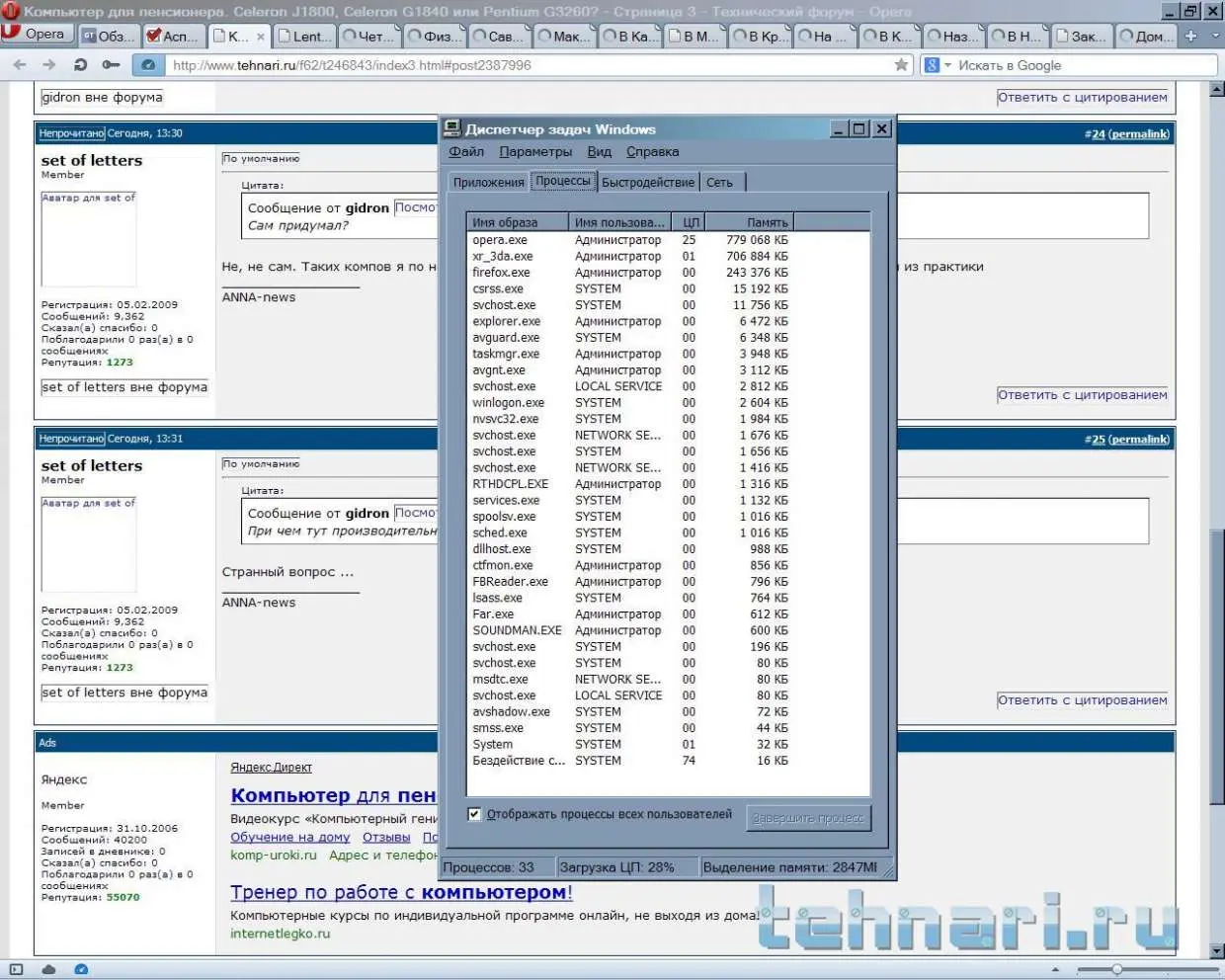This screenshot has width=1225, height=980.
Task: Click Ответить с цитированием under post #24
Action: click(x=1082, y=394)
